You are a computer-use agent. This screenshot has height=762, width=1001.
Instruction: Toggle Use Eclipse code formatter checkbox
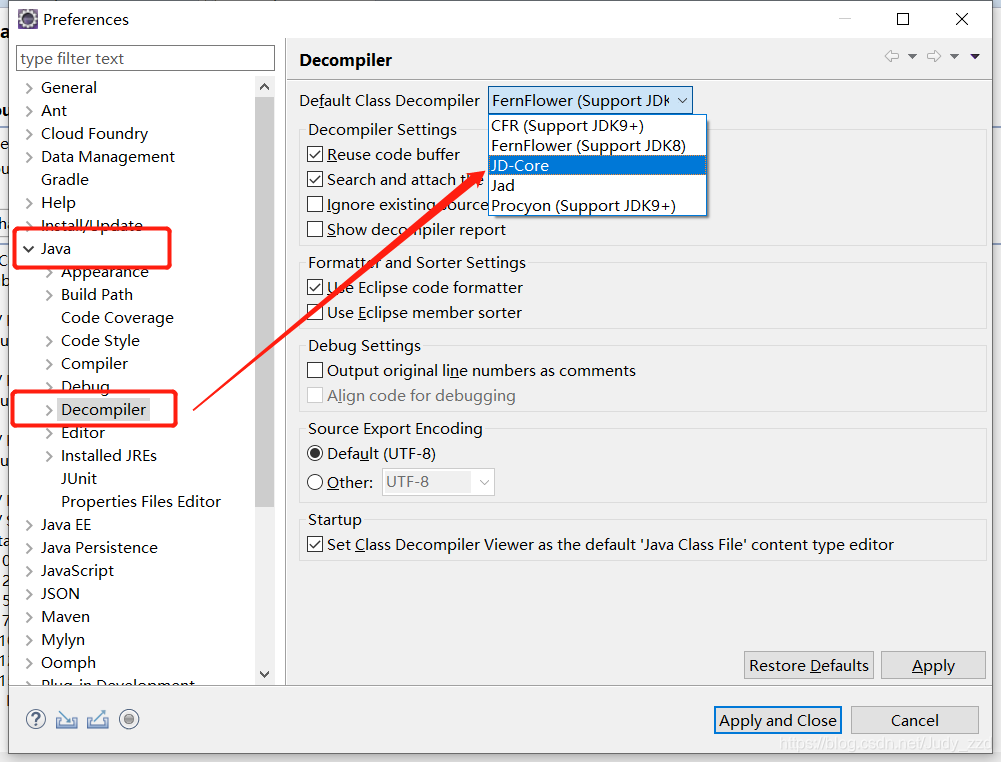pyautogui.click(x=315, y=287)
